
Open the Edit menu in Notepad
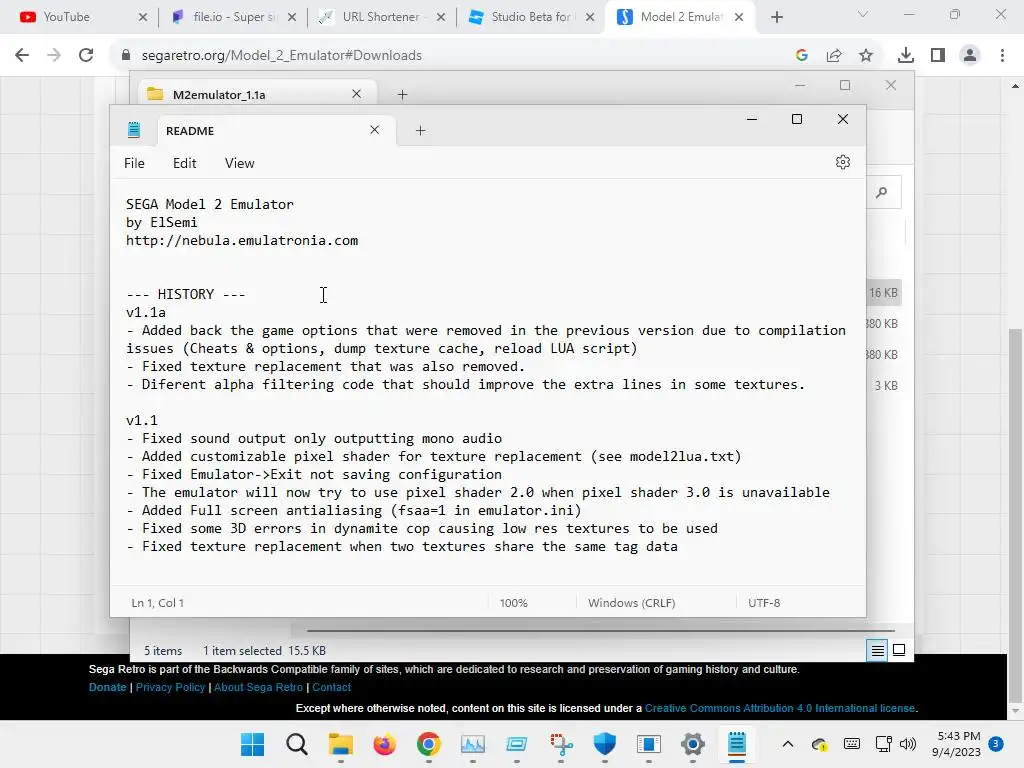pyautogui.click(x=184, y=163)
